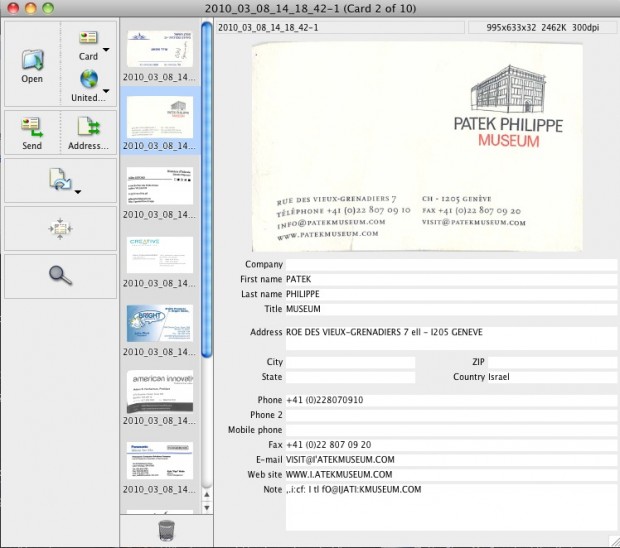Select the Creative card thumbnail
This screenshot has width=620, height=548.
coord(160,255)
